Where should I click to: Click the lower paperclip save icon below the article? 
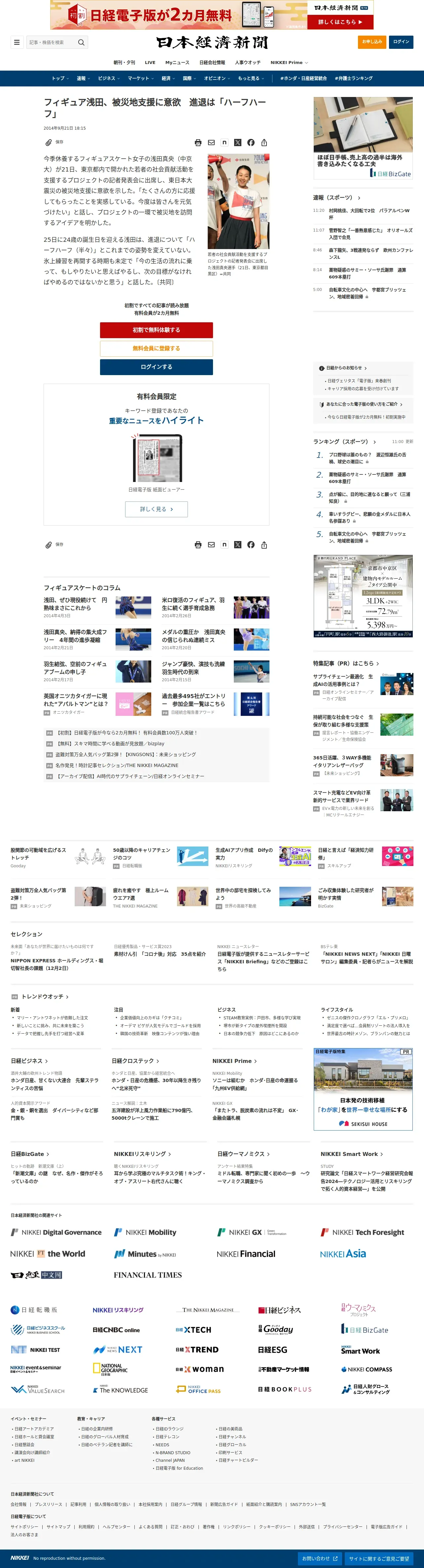click(x=48, y=545)
